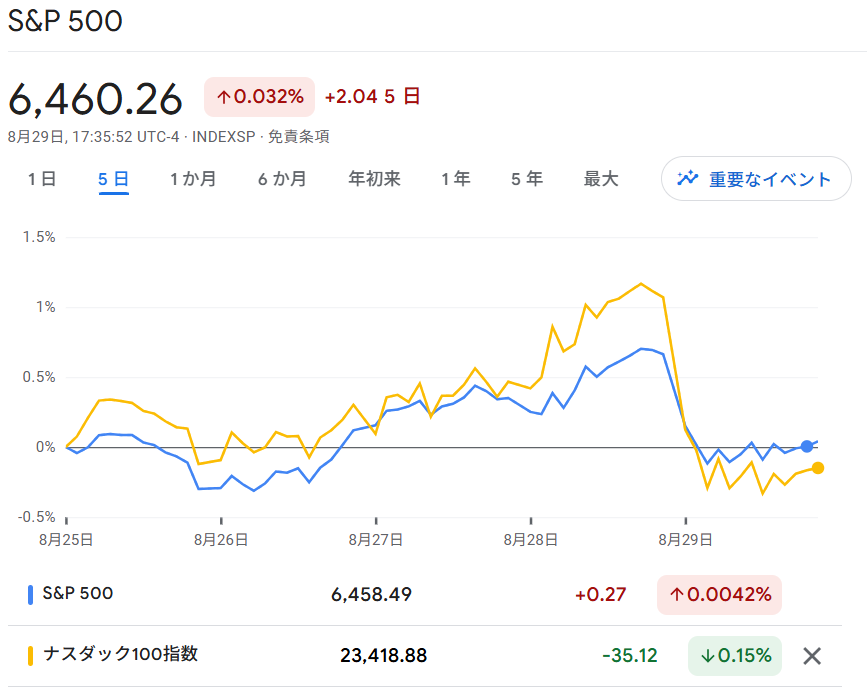Click the ↓0.15% badge in Nasdaq row
This screenshot has height=690, width=867.
coord(735,656)
